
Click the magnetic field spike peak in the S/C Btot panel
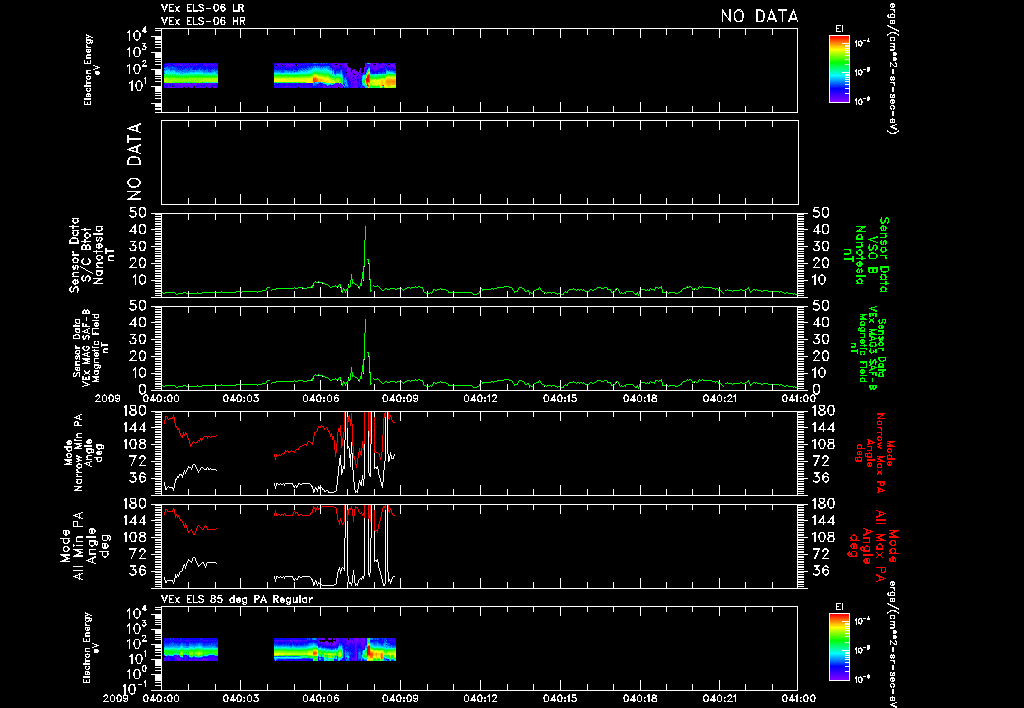pyautogui.click(x=365, y=227)
